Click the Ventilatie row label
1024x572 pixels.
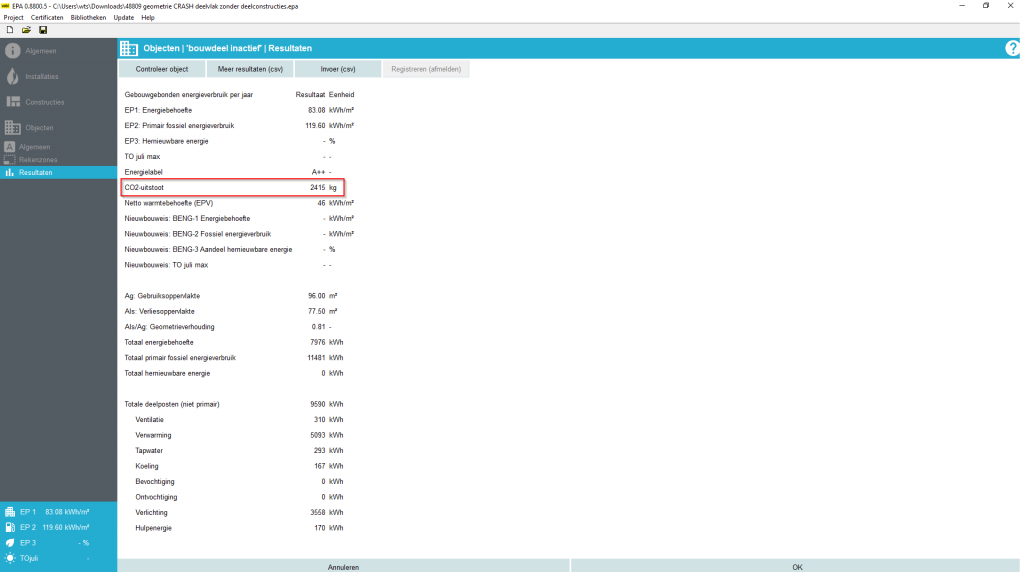(150, 420)
